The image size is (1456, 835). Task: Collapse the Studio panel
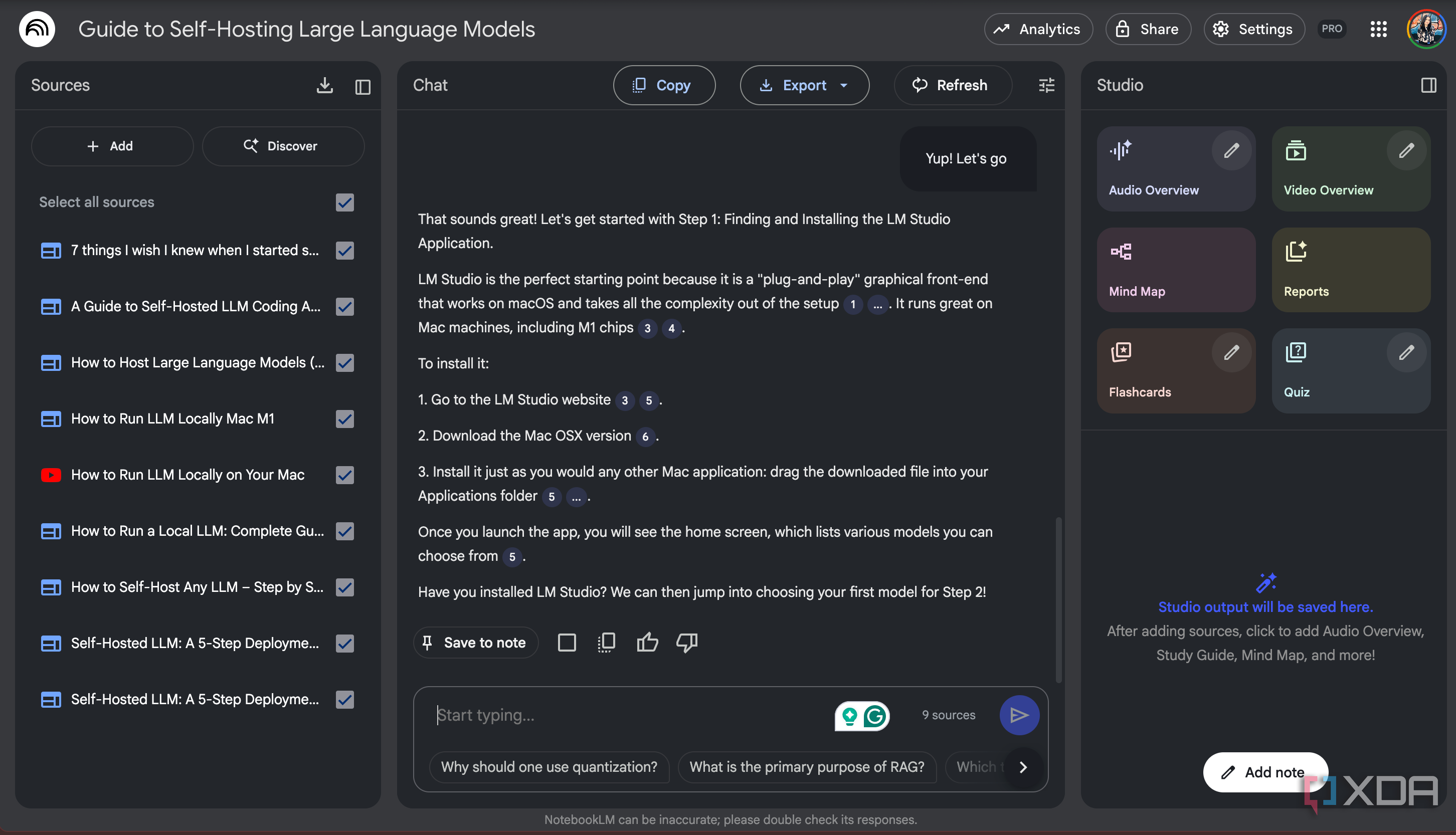1428,85
